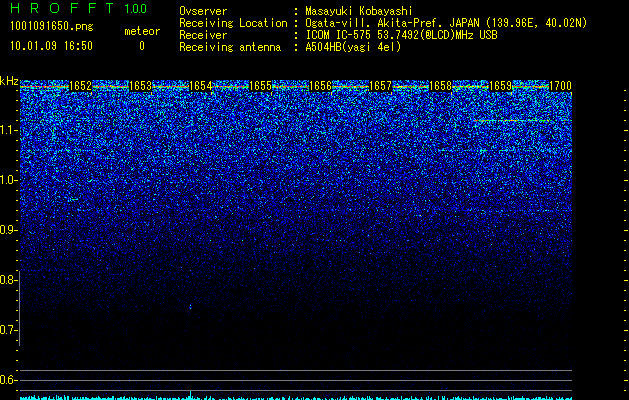
Task: Click the 0.8 frequency axis label
Action: click(8, 280)
